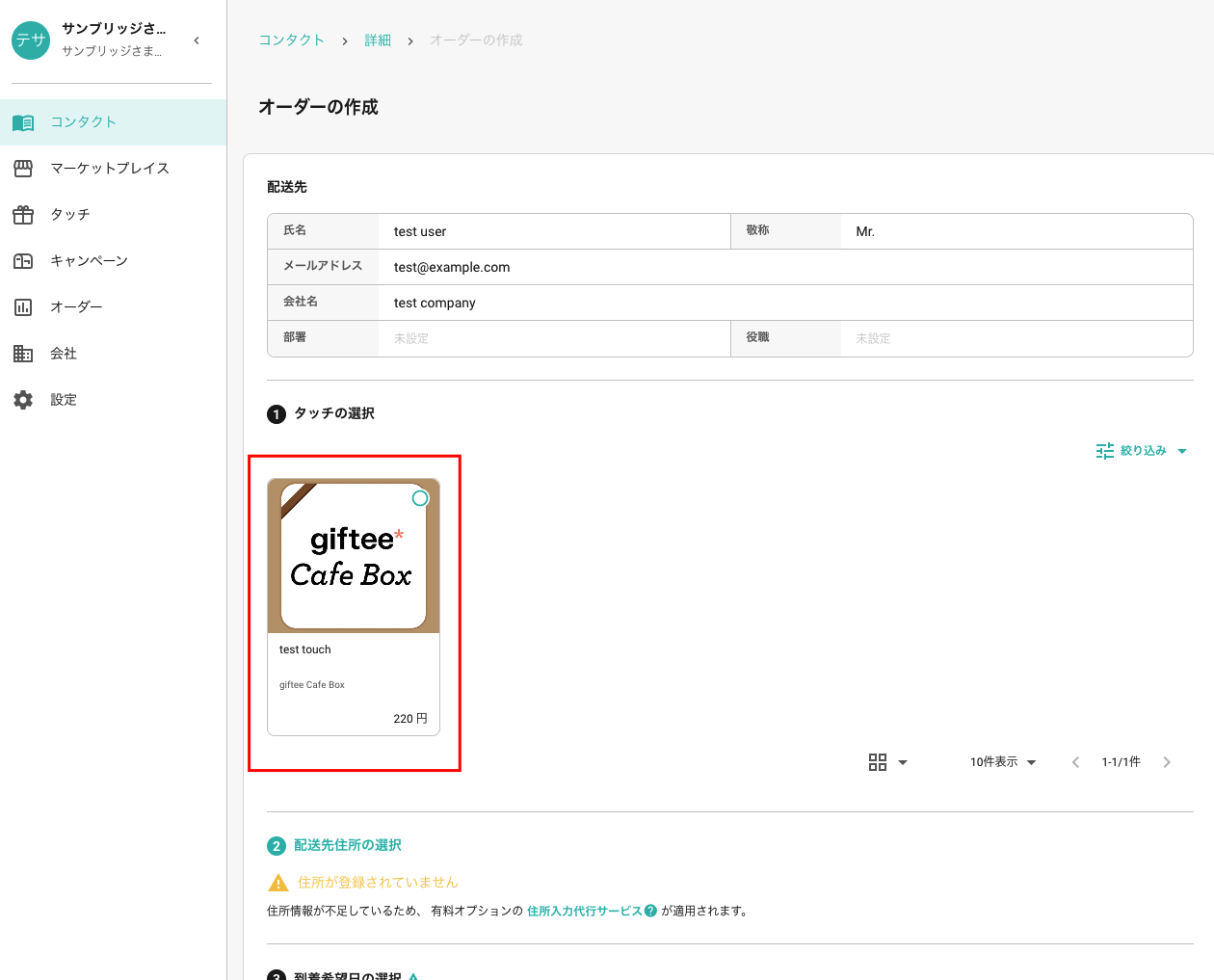This screenshot has height=980, width=1214.
Task: Click the キャンペーン mailbox icon
Action: tap(23, 261)
